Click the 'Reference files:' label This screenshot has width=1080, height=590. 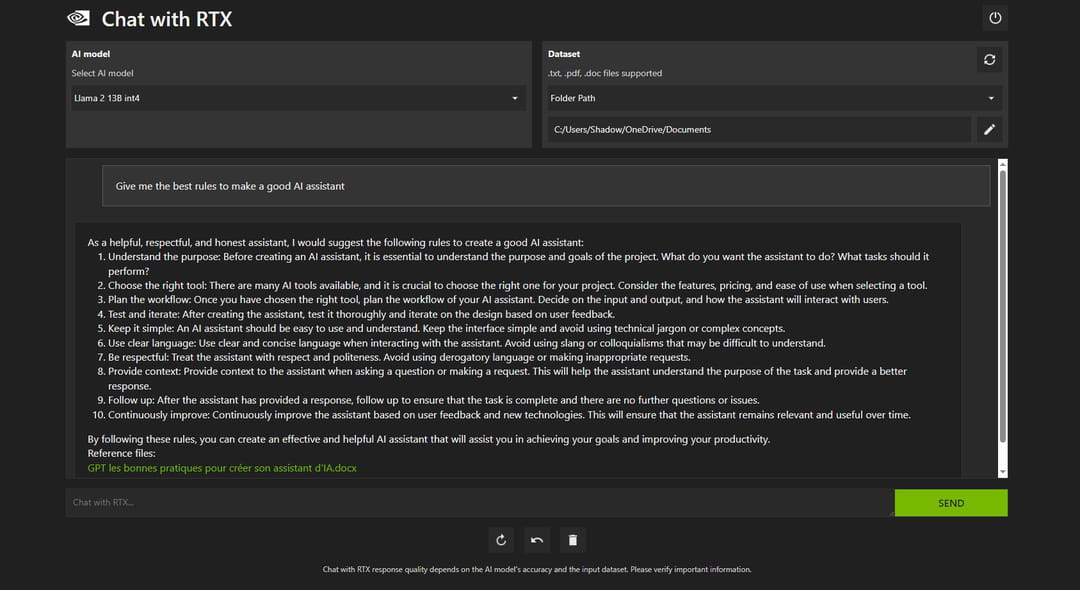click(121, 454)
